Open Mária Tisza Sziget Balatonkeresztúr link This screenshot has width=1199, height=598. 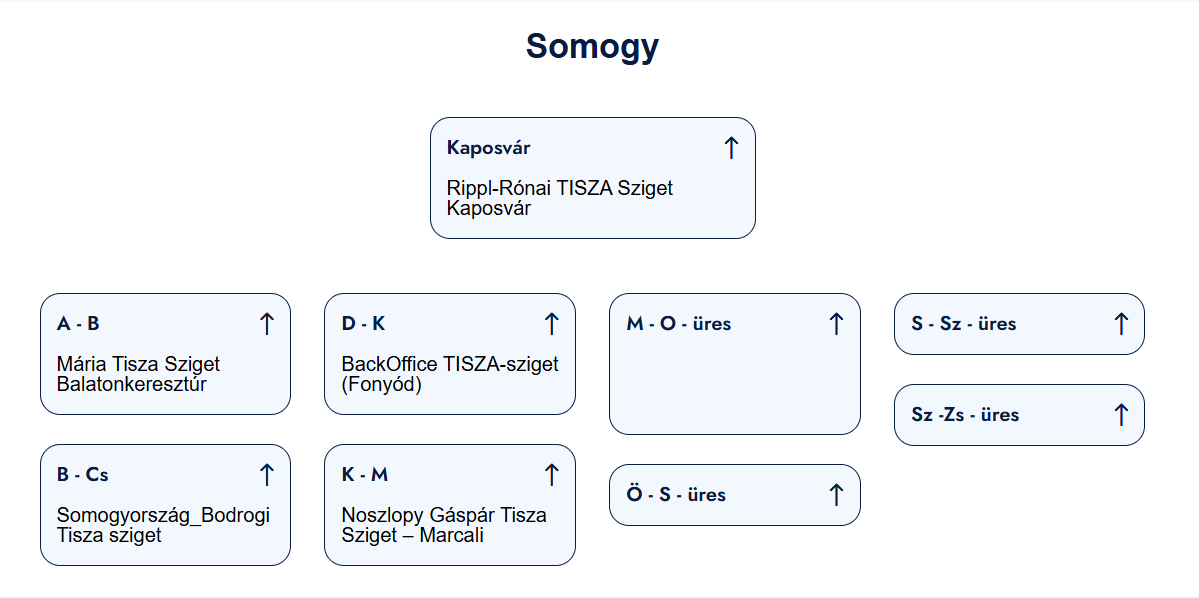click(138, 374)
